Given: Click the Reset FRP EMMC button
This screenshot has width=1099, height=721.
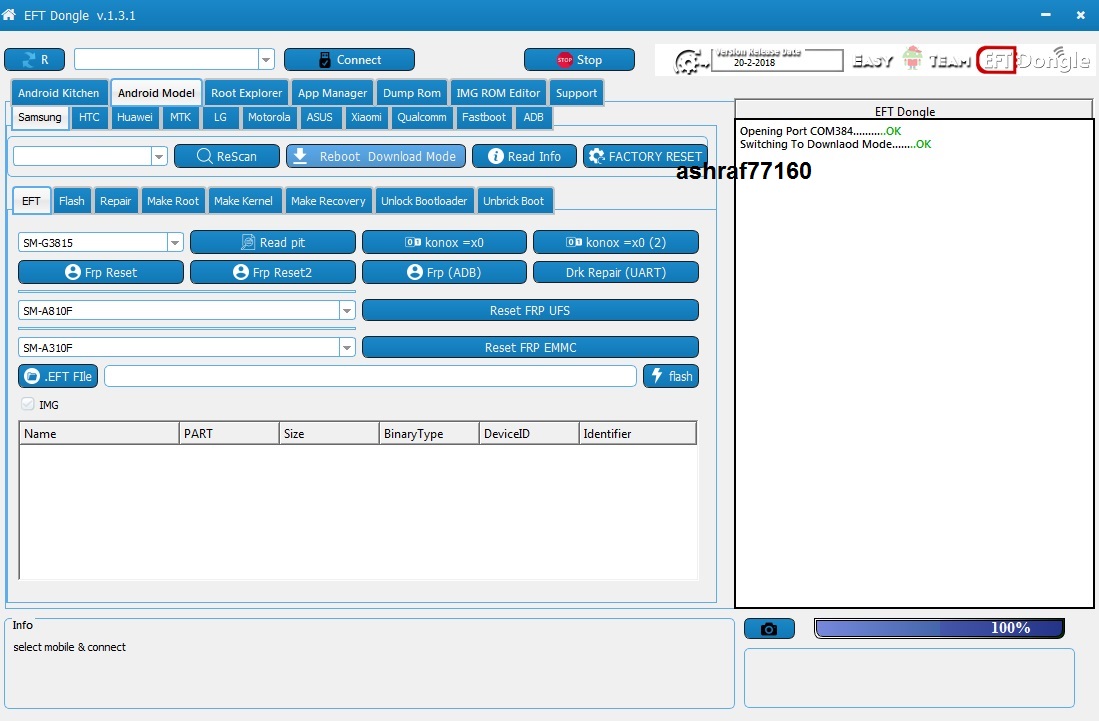Looking at the screenshot, I should click(530, 348).
